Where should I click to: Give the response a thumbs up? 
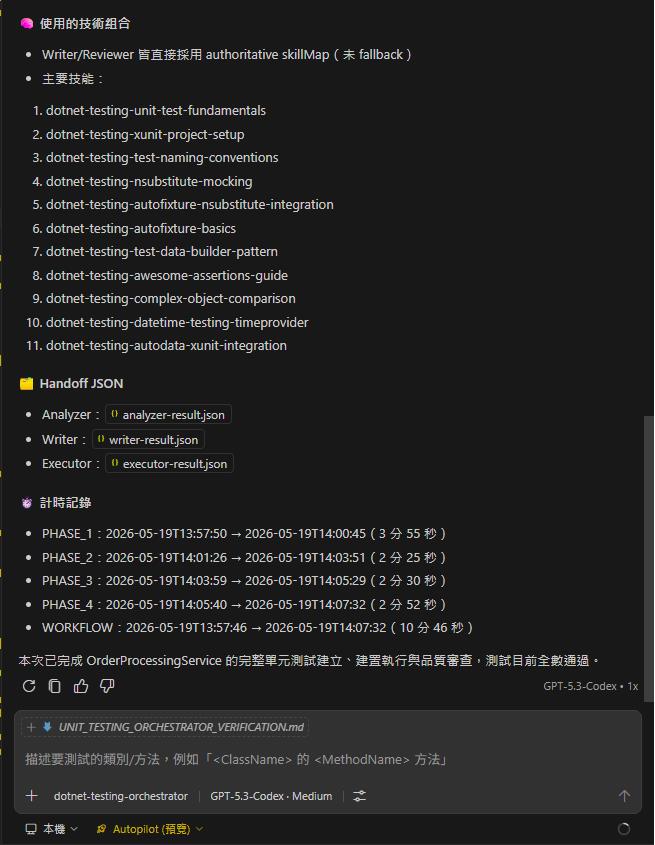[x=81, y=685]
